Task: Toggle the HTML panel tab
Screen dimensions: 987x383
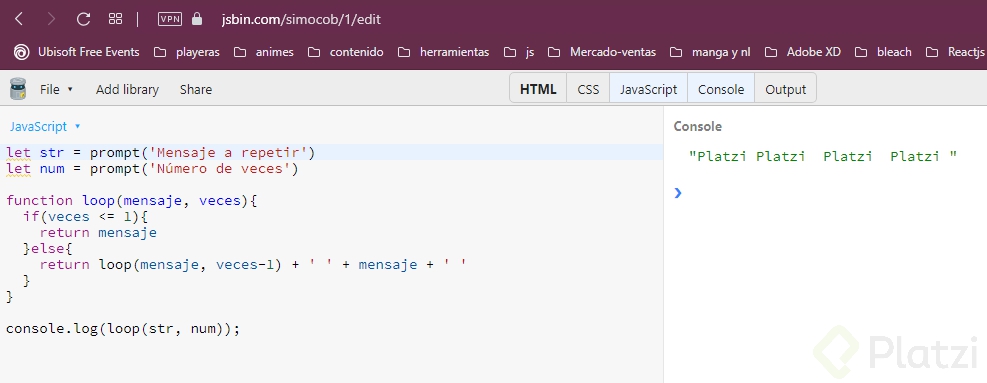Action: tap(538, 89)
